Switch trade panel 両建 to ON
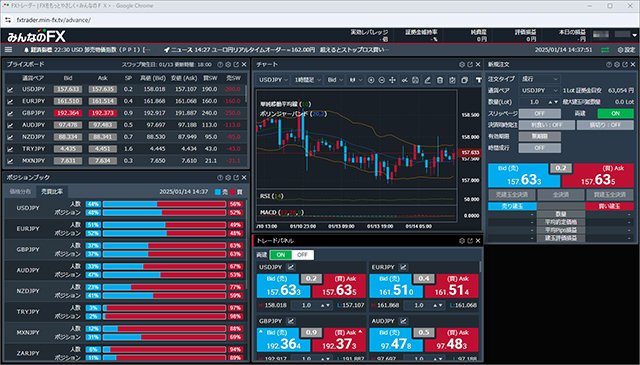 [x=281, y=255]
